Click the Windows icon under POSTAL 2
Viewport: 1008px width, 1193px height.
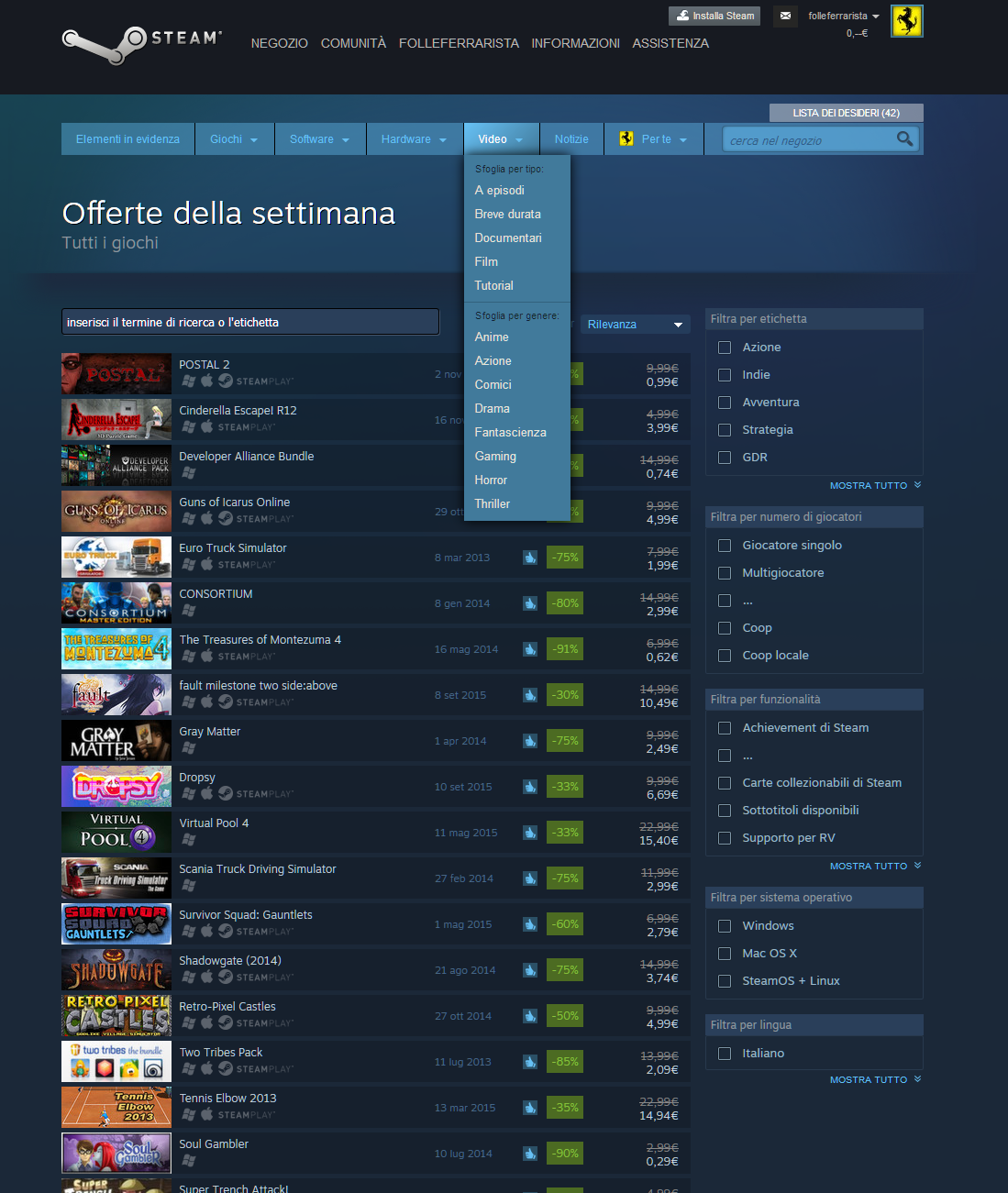tap(189, 381)
